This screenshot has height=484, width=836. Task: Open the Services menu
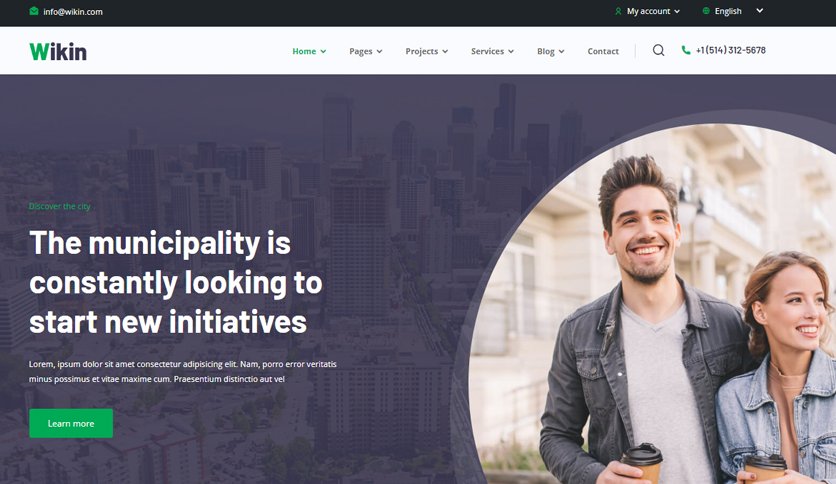[x=492, y=51]
